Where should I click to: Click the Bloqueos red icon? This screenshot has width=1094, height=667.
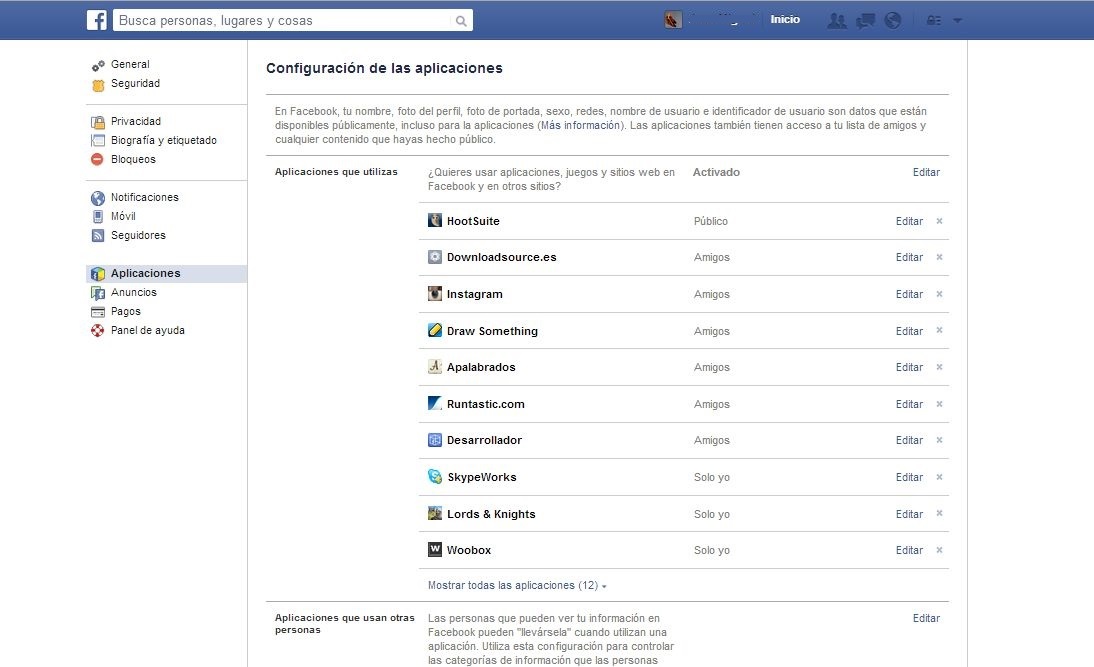pos(98,159)
